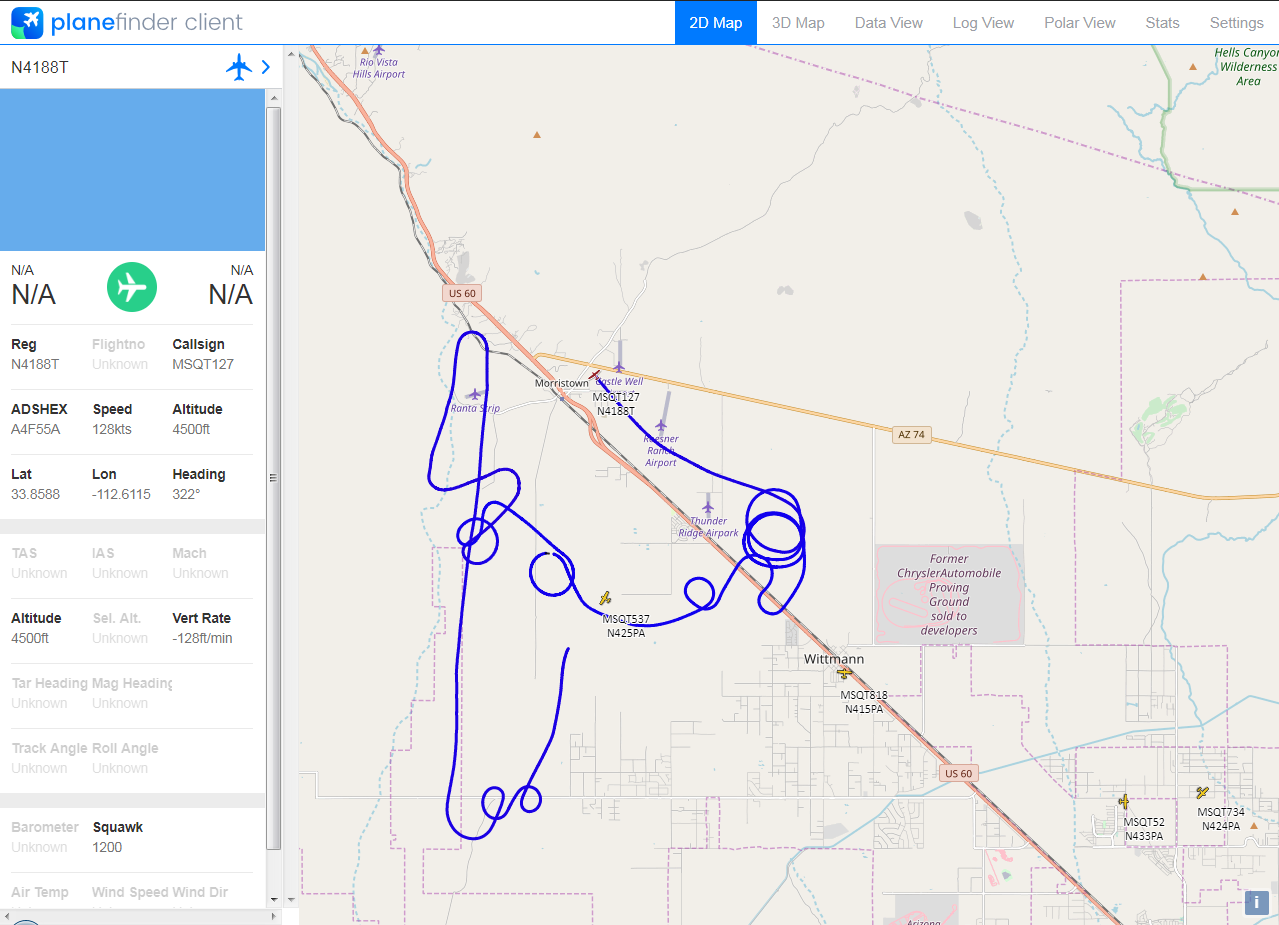
Task: Click the Lon value -112.6115
Action: pos(121,494)
